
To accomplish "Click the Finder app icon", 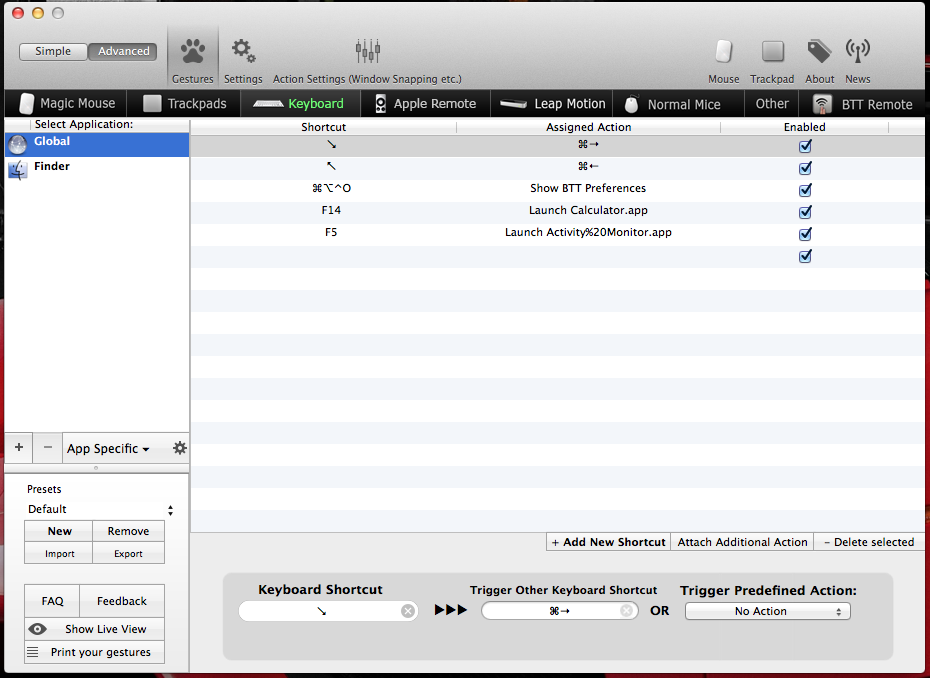I will (18, 170).
